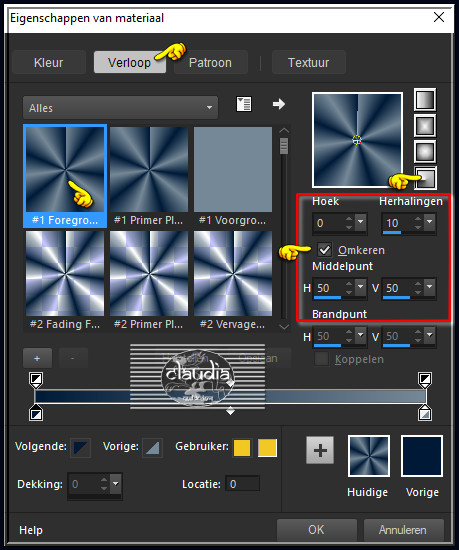Select the rectangular gradient style icon
459x550 pixels.
click(x=425, y=126)
